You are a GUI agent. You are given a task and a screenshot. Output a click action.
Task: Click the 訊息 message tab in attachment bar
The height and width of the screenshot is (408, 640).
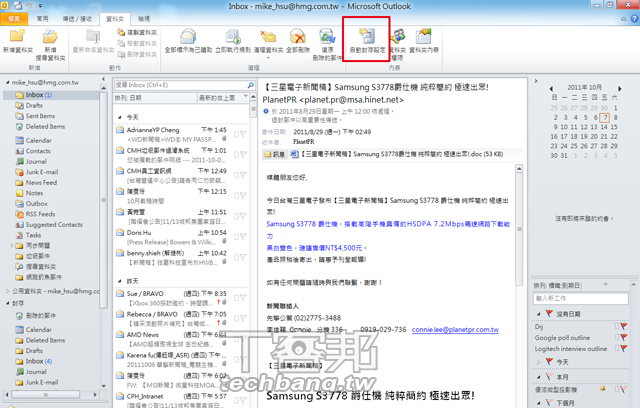click(x=275, y=154)
